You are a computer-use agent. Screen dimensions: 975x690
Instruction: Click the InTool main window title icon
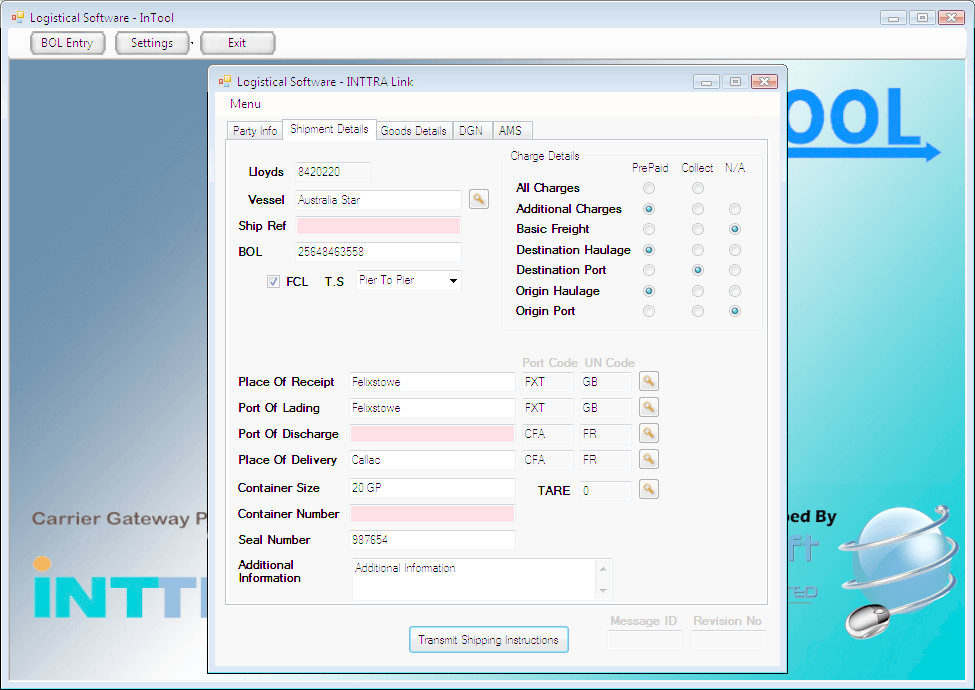pos(17,17)
